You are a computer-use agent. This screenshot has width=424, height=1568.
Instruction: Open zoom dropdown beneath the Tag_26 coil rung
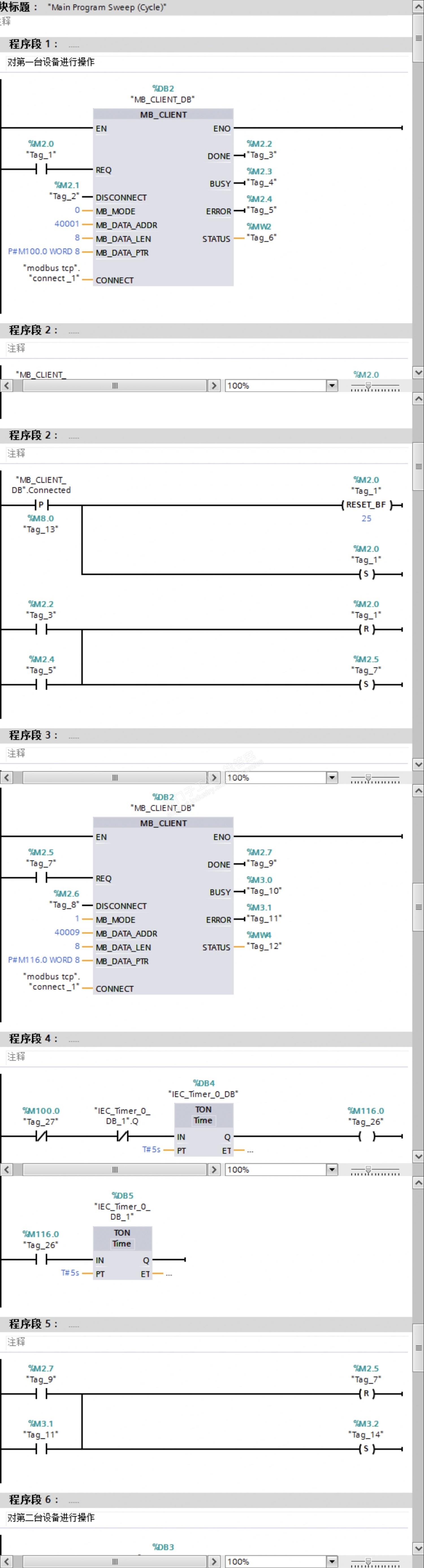click(332, 1169)
